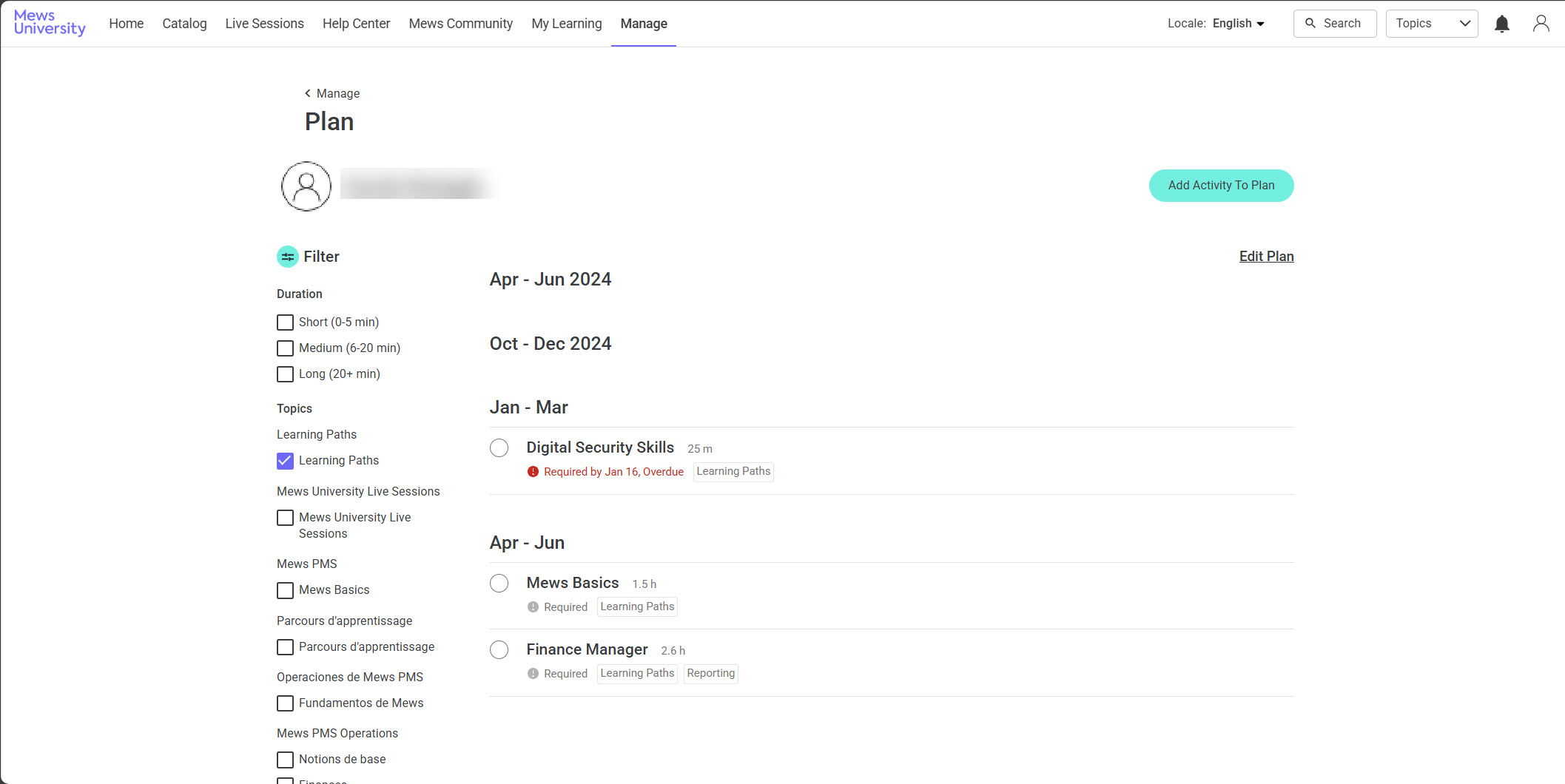Check the Fundamentos de Mews filter
This screenshot has width=1565, height=784.
pos(285,703)
